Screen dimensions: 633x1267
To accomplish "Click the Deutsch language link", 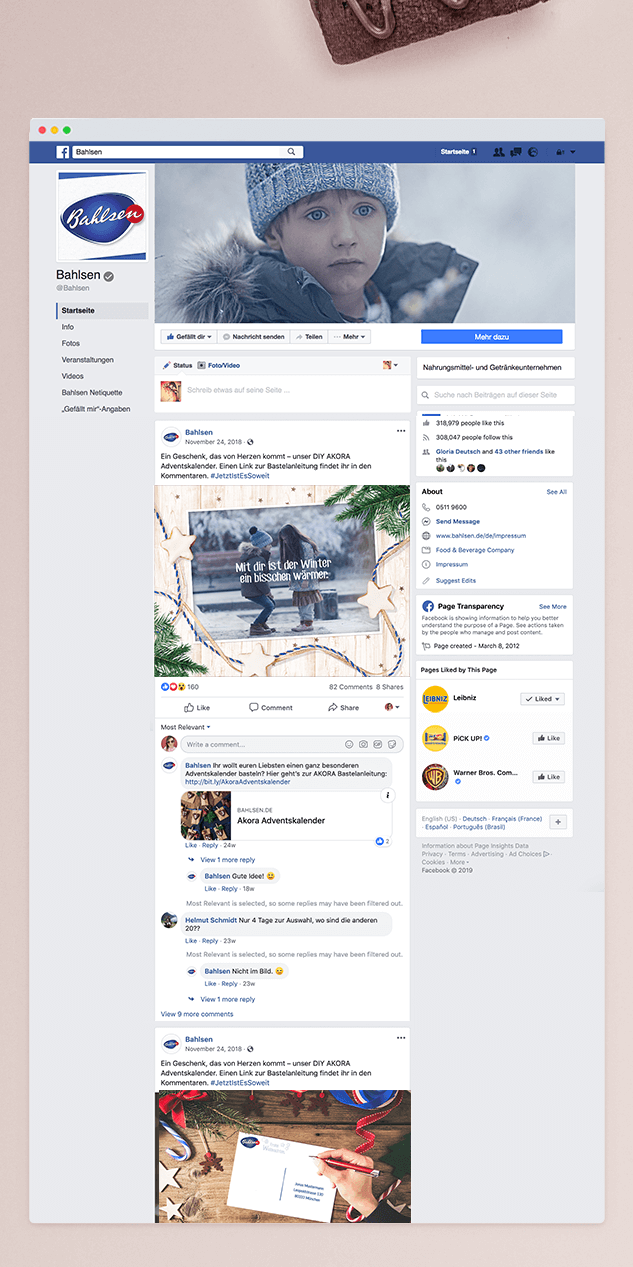I will click(x=474, y=819).
